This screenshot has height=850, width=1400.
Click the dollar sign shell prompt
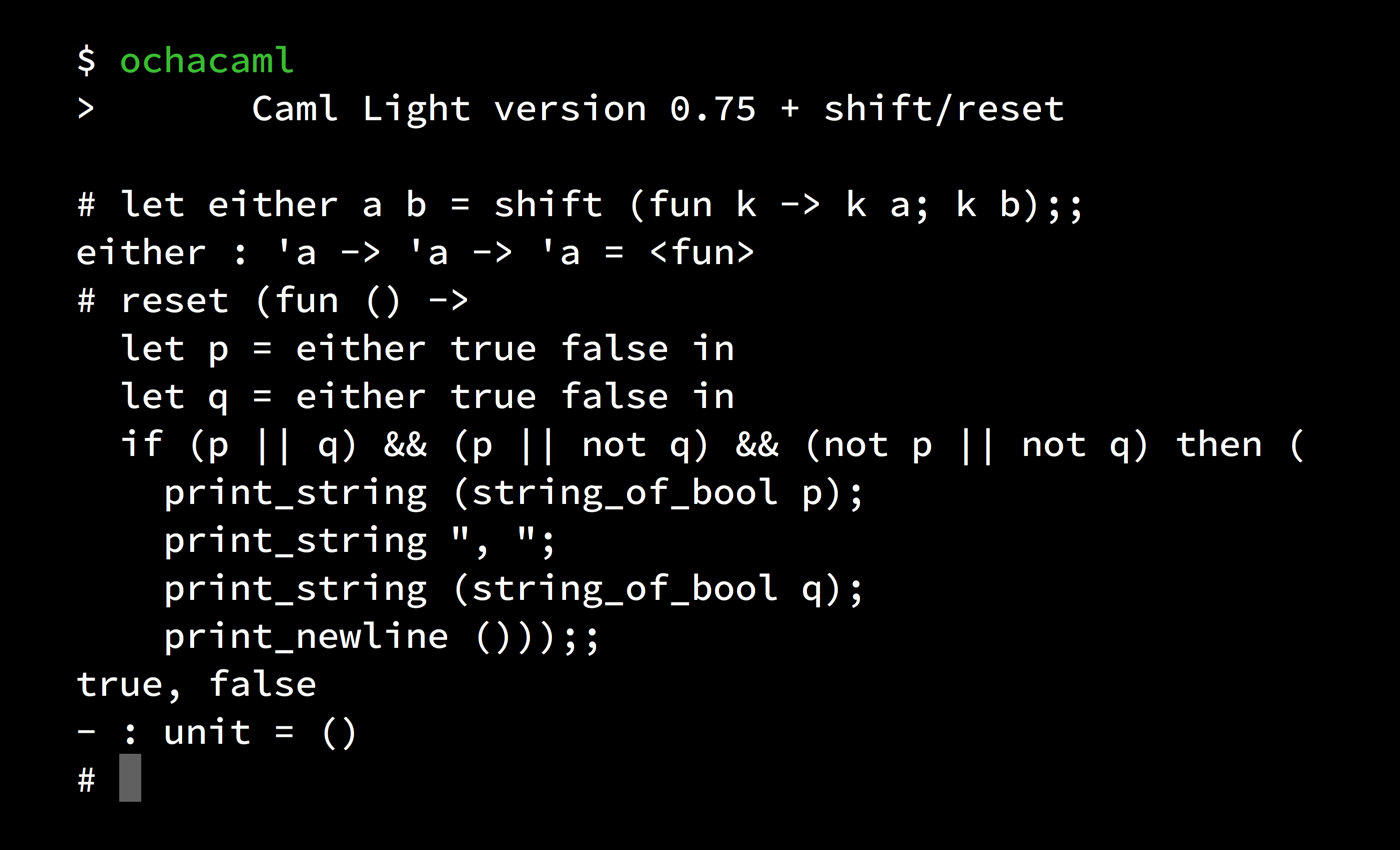click(x=86, y=60)
